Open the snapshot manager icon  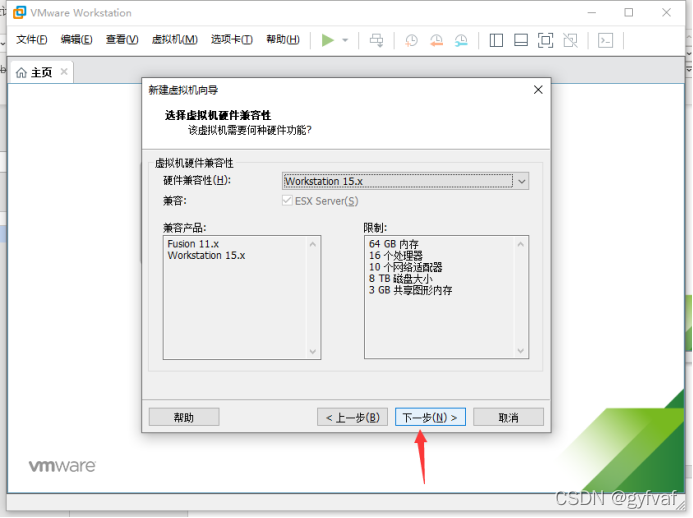[461, 40]
